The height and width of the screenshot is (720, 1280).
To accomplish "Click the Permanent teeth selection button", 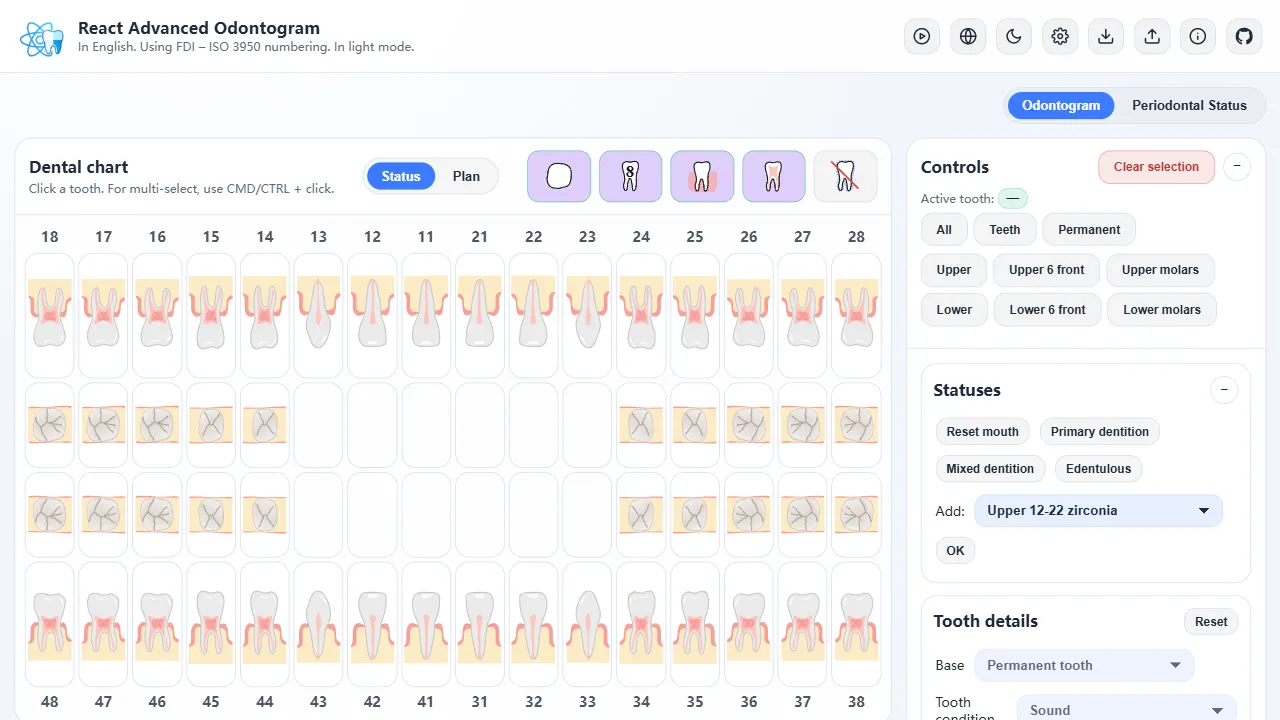I will click(x=1089, y=230).
